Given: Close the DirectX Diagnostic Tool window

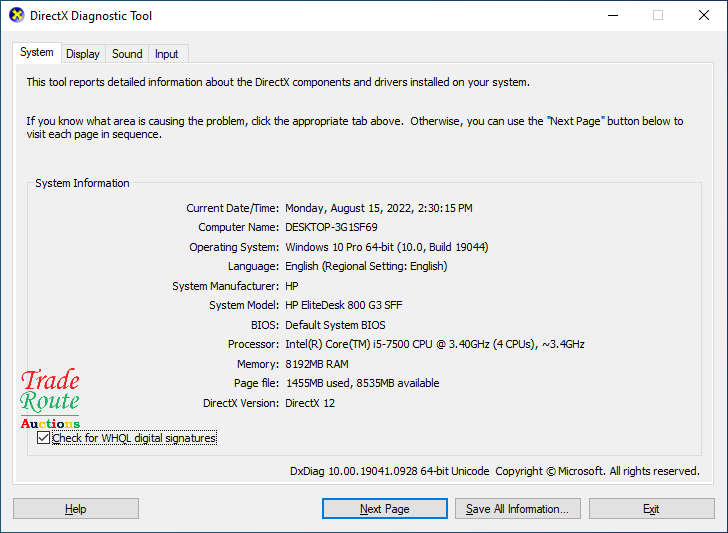Looking at the screenshot, I should coord(703,16).
